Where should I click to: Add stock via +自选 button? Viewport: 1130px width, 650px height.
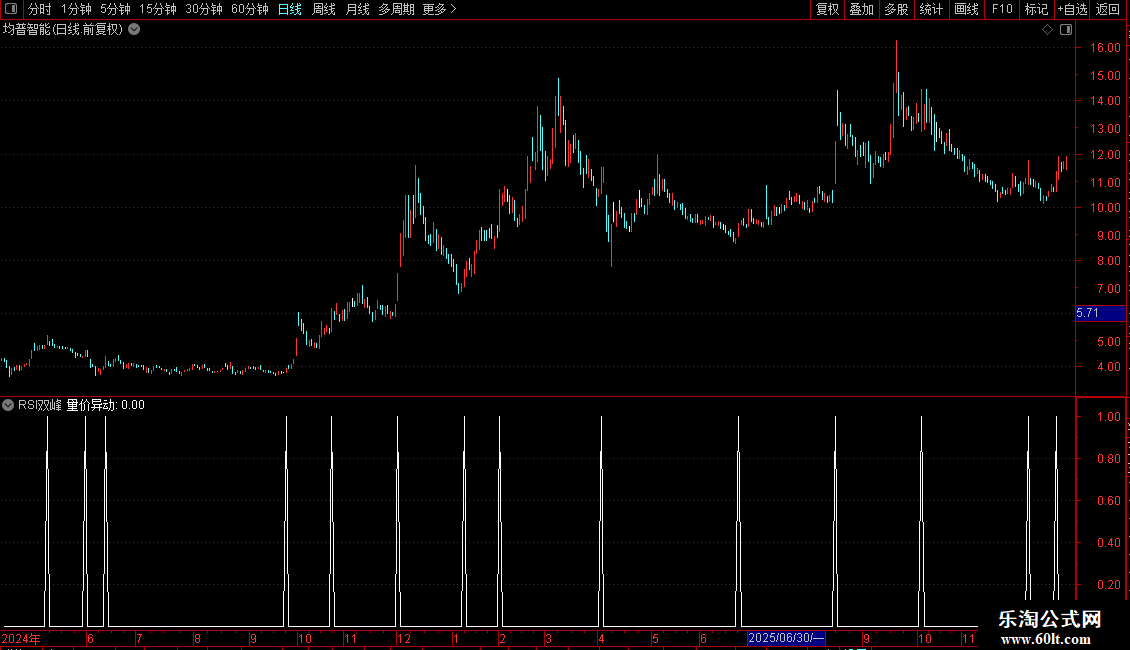(x=1072, y=9)
